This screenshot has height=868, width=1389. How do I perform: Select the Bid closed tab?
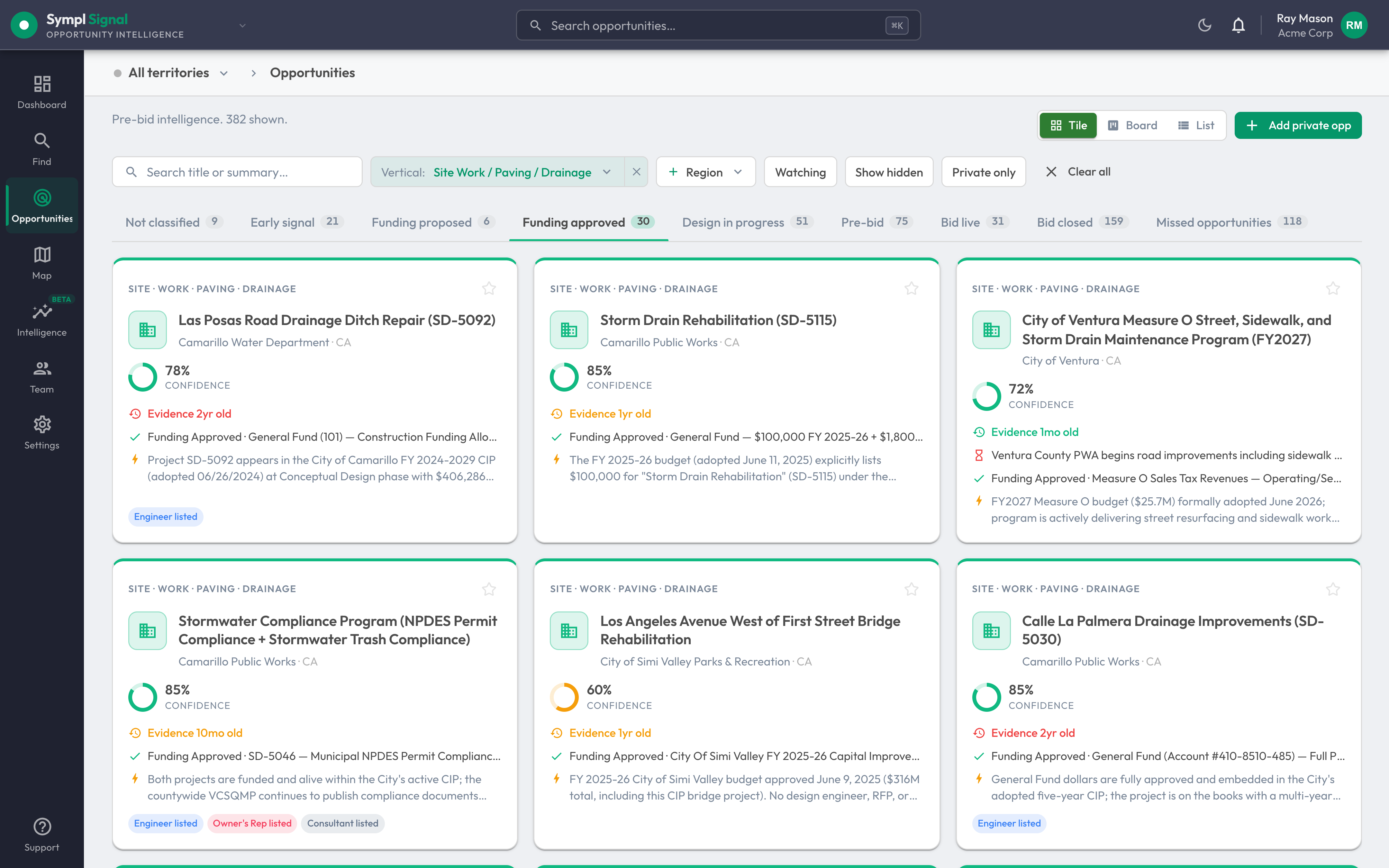(x=1083, y=222)
